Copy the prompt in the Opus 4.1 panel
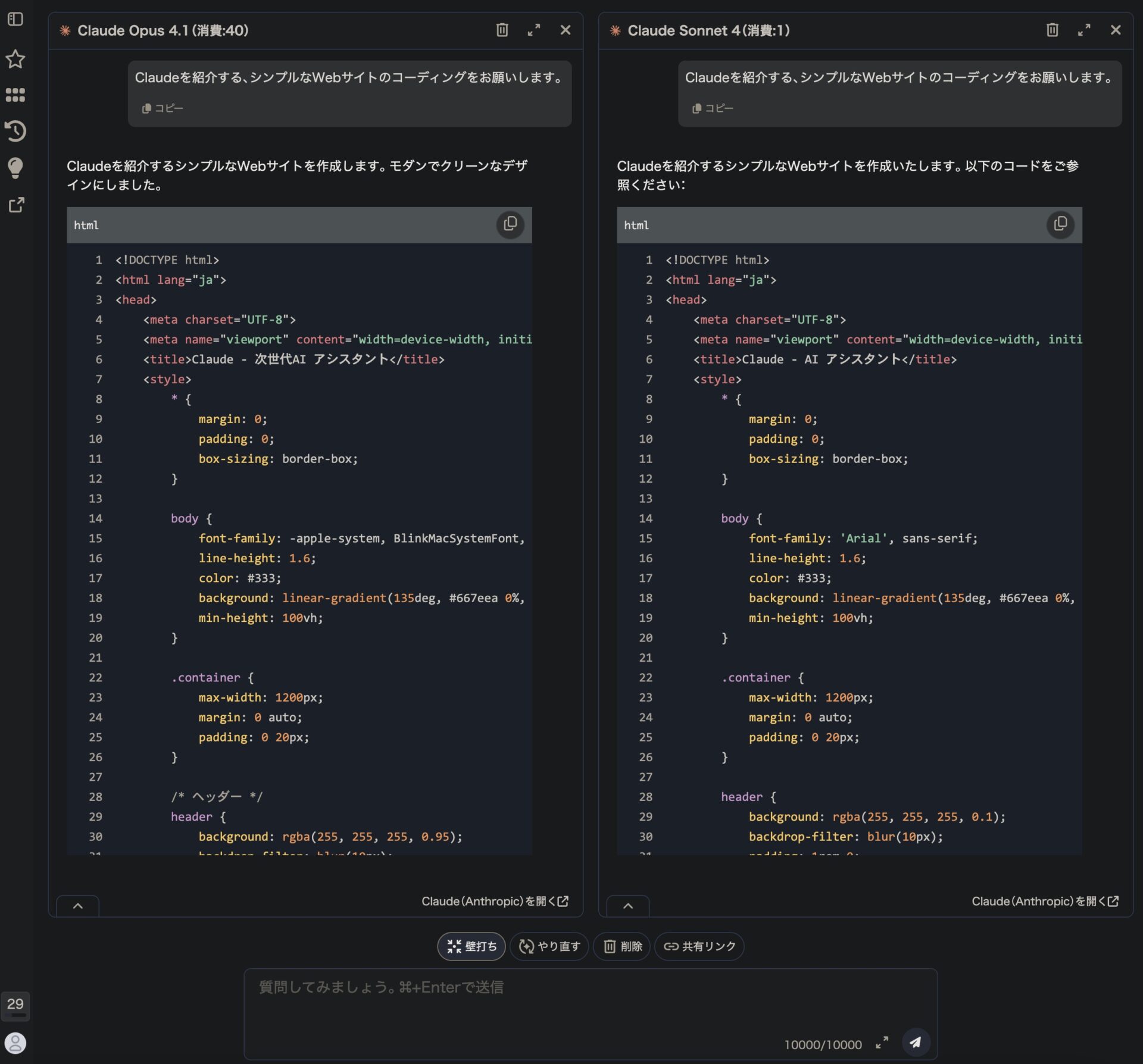This screenshot has height=1064, width=1143. [x=163, y=108]
